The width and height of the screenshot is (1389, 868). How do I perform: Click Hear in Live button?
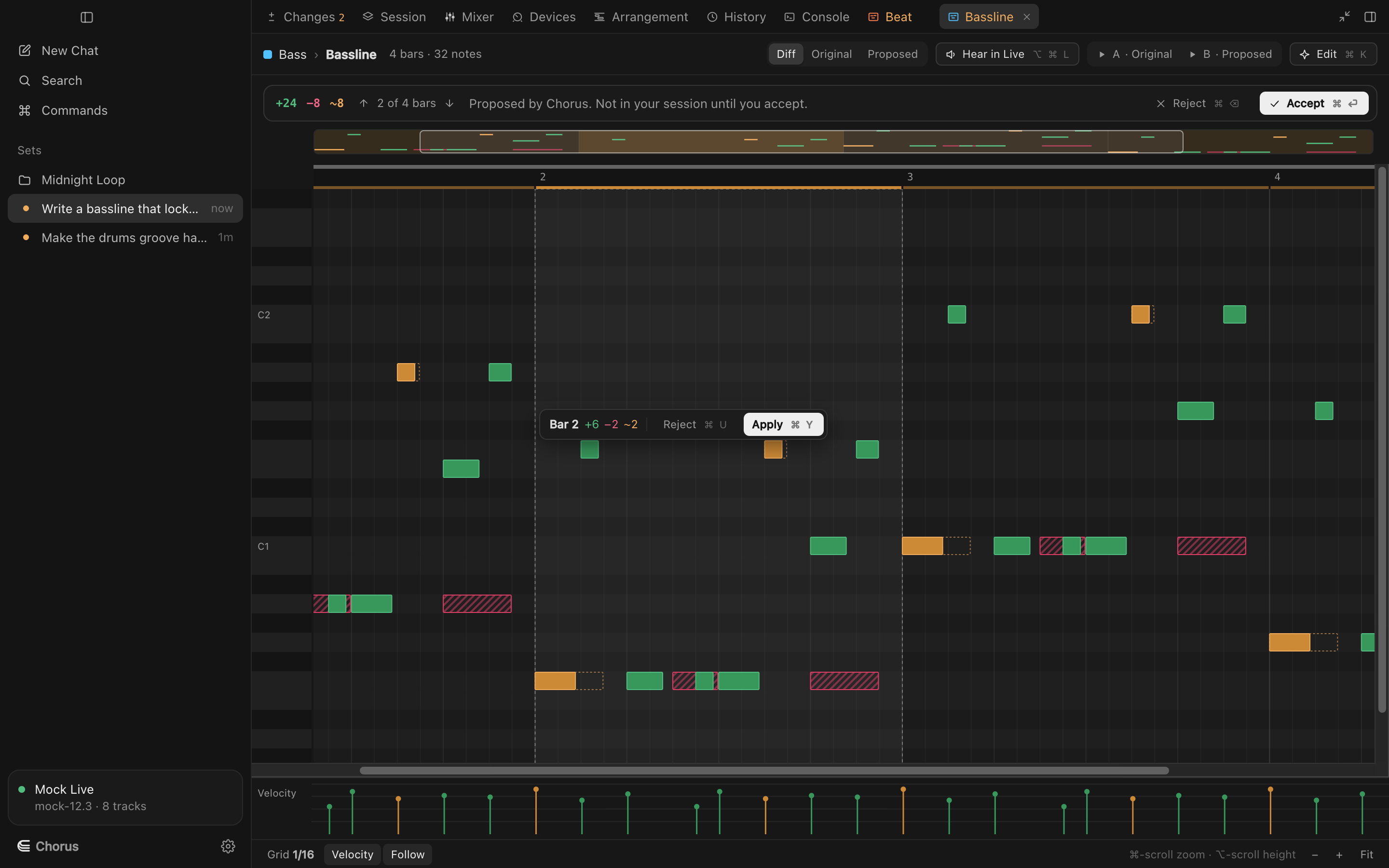click(x=1008, y=54)
